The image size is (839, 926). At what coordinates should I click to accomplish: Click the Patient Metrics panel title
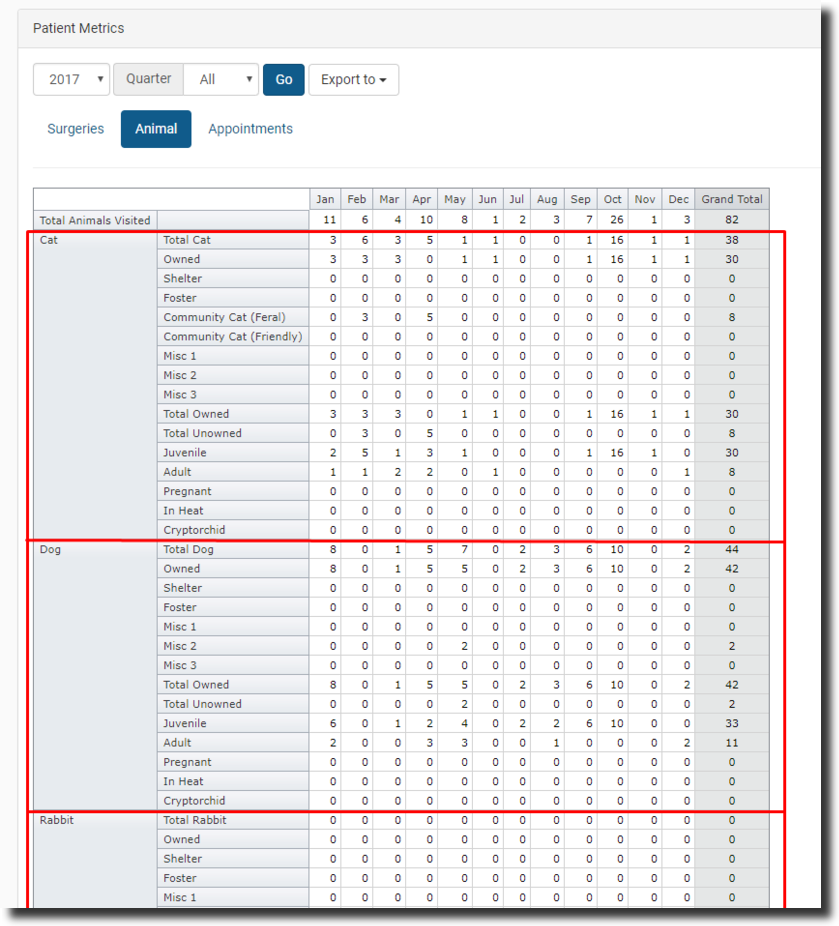79,28
